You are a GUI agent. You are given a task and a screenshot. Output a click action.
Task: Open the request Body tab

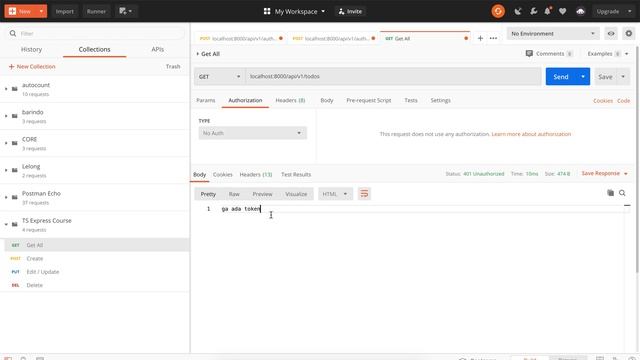pyautogui.click(x=327, y=100)
